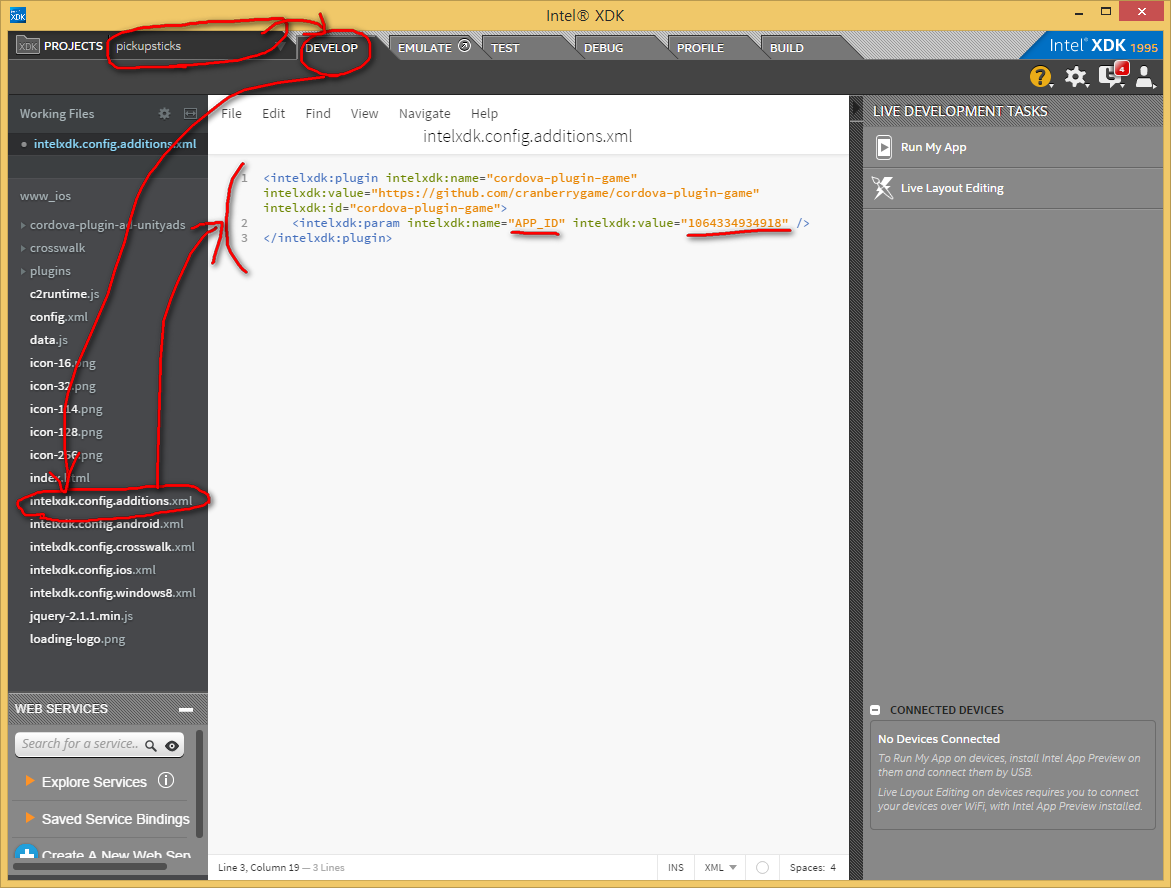Collapse the right panel toggle arrow

click(x=856, y=109)
